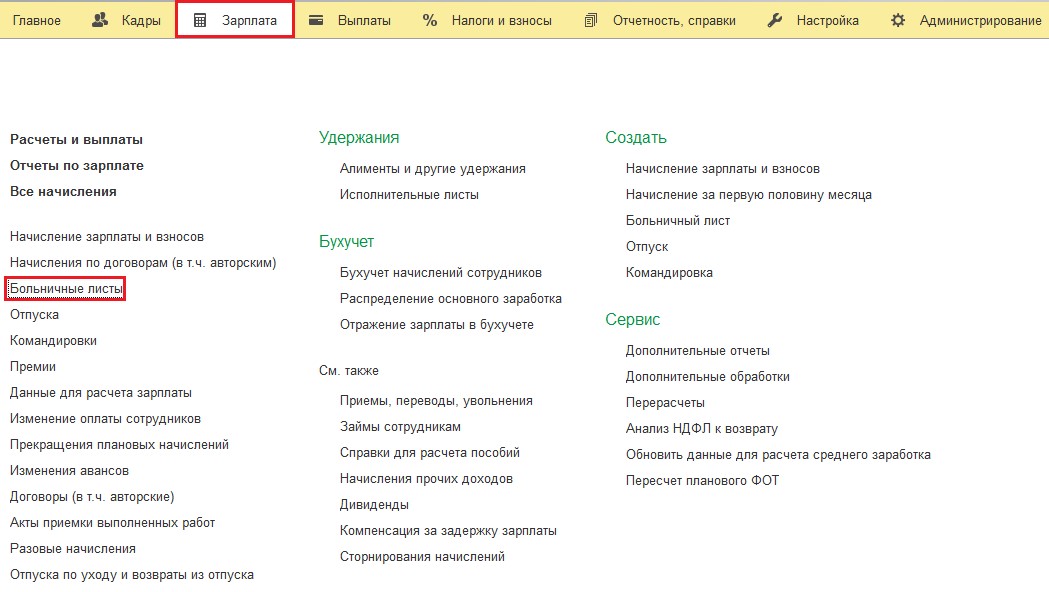Image resolution: width=1049 pixels, height=592 pixels.
Task: Click the card icon next to Выплаты
Action: tap(316, 20)
